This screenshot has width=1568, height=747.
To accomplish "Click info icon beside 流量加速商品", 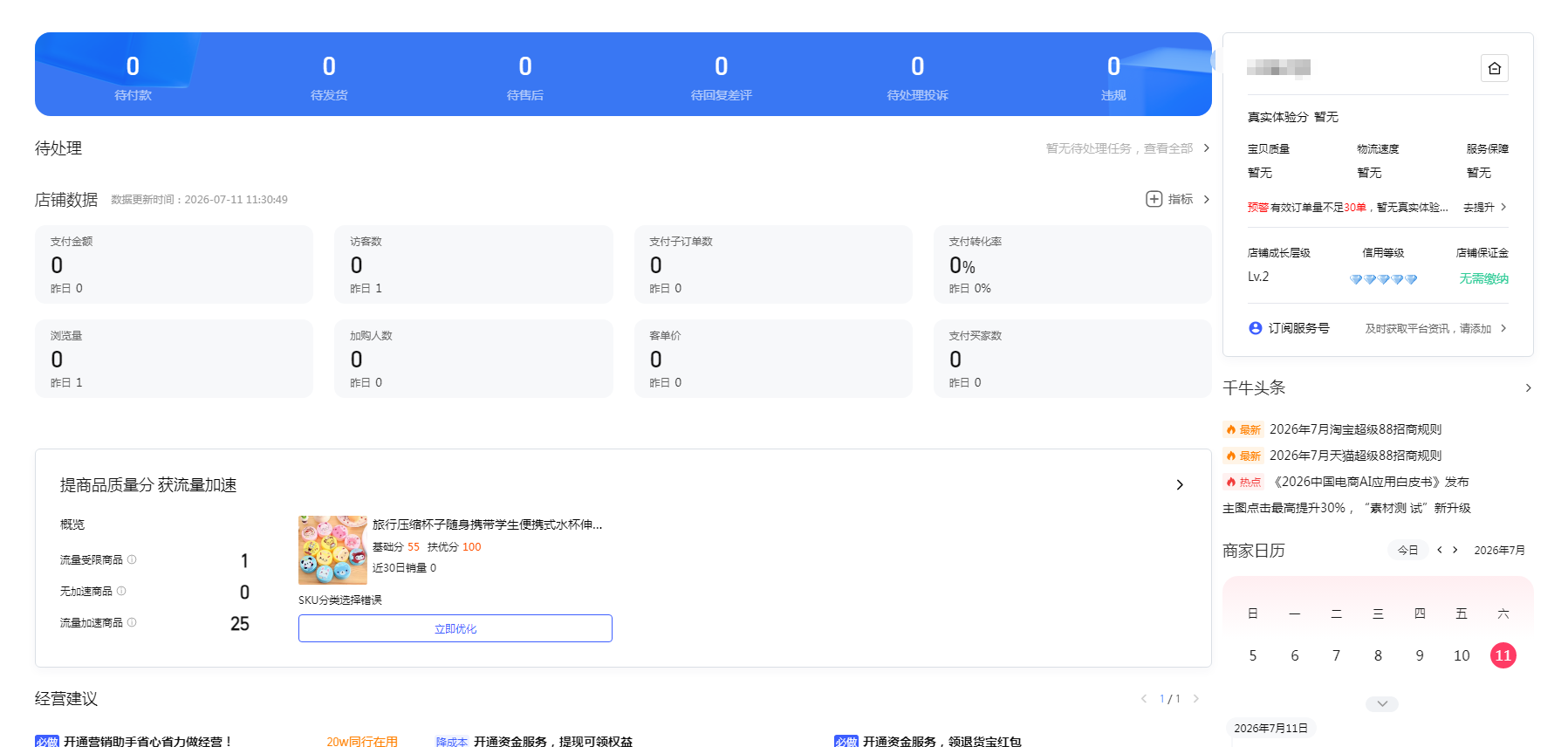I will click(x=132, y=622).
